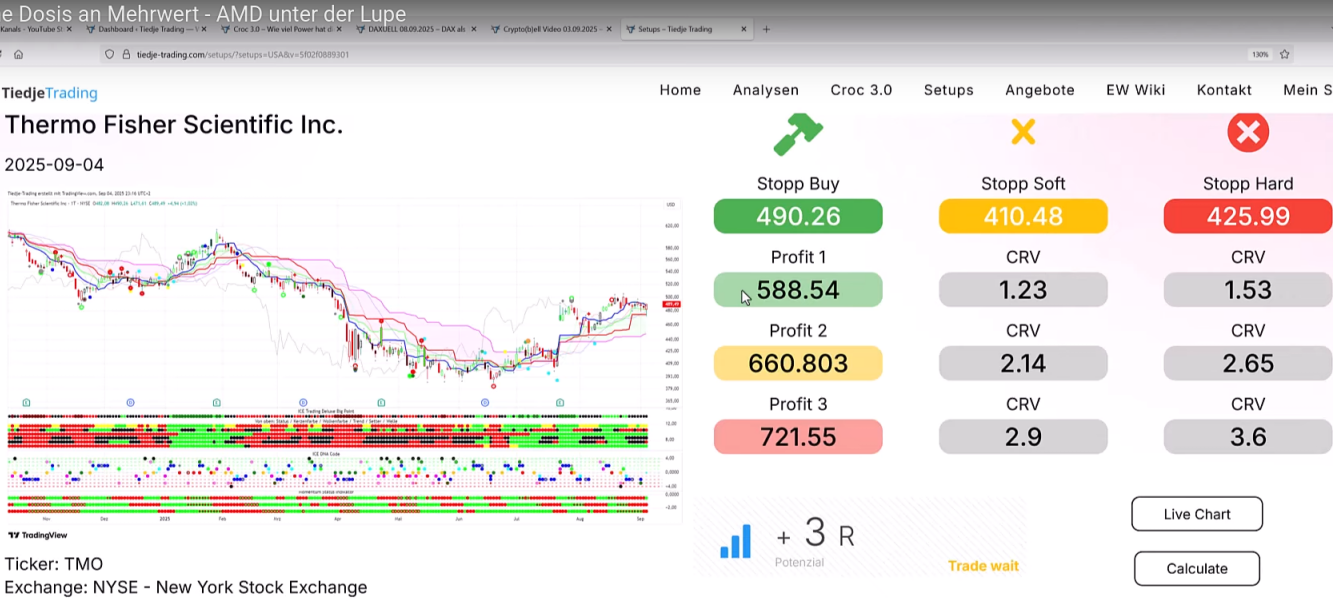Image resolution: width=1333 pixels, height=605 pixels.
Task: Click the green hammer Stopp Buy icon
Action: 797,134
